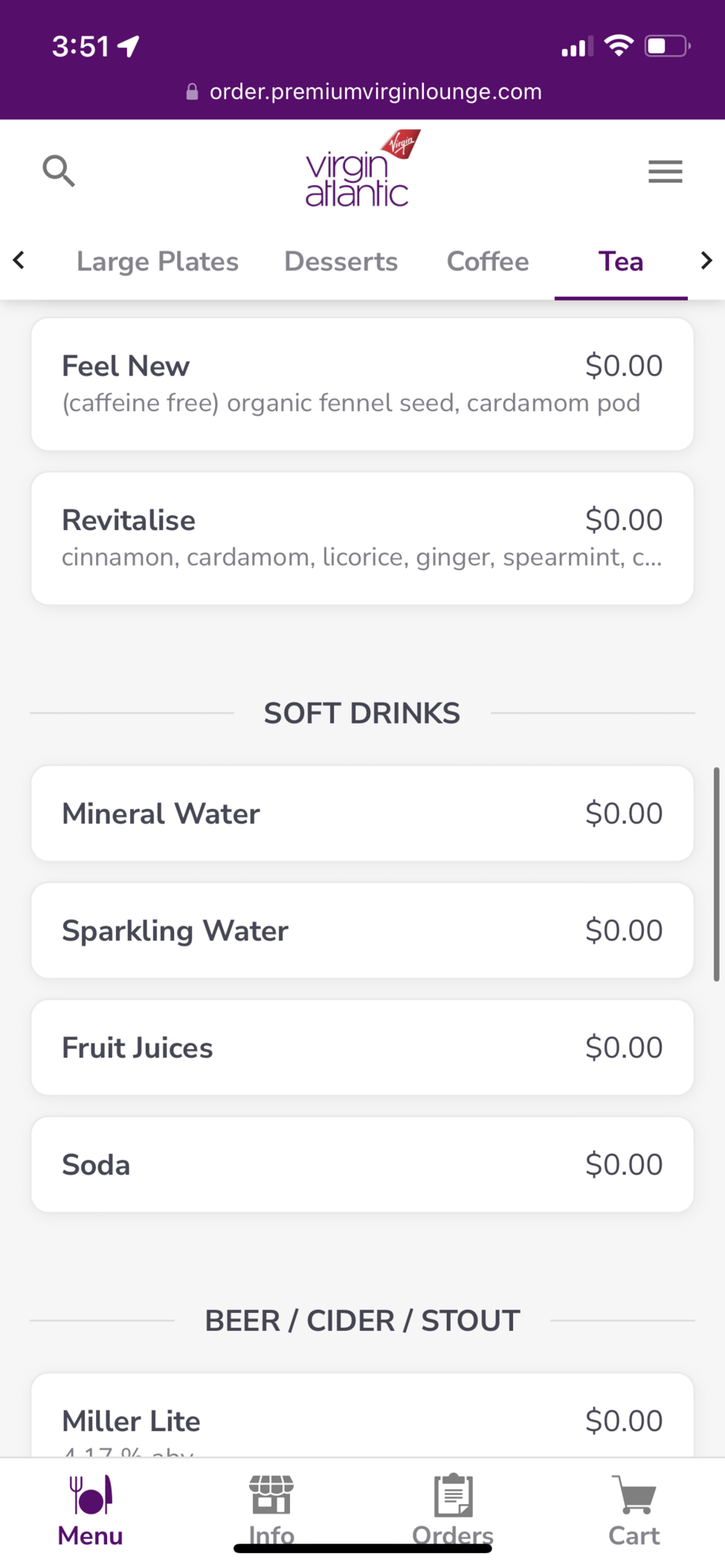Select the Tea tab

[621, 261]
